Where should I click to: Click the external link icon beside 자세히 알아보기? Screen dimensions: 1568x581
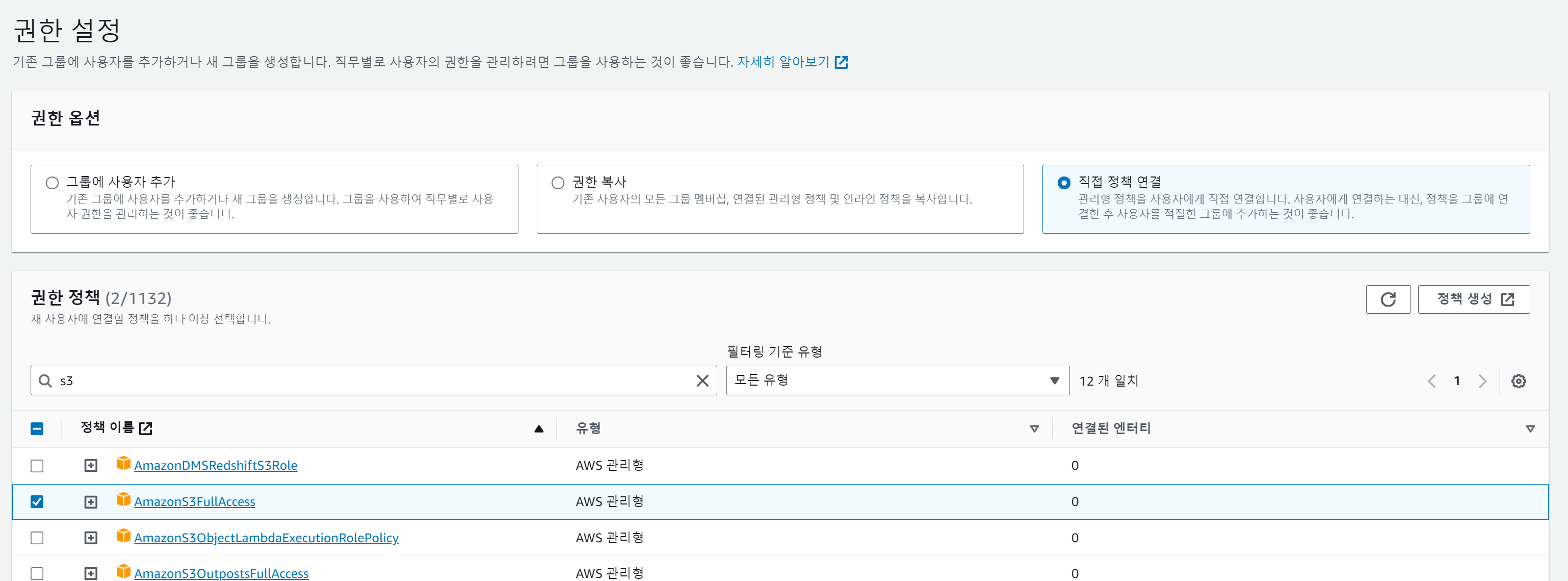(841, 62)
